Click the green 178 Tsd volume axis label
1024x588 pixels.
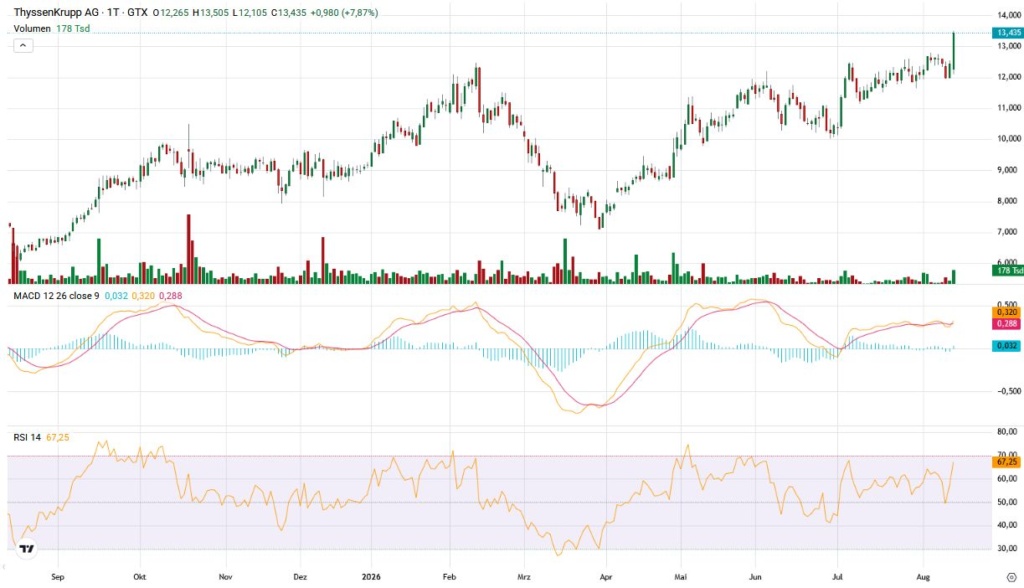point(1008,270)
